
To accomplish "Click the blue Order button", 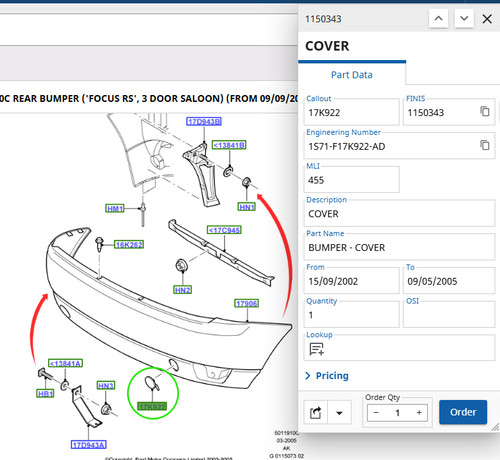I will [x=463, y=412].
